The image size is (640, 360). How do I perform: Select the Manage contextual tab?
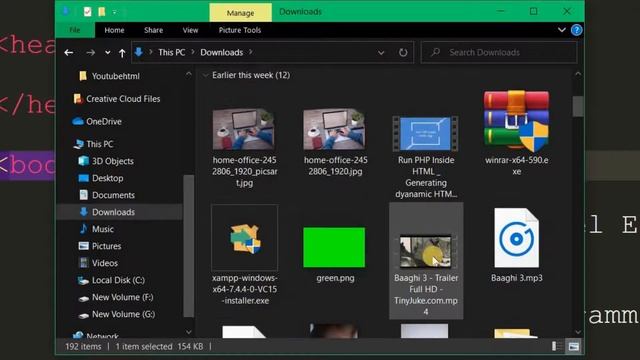click(x=240, y=13)
